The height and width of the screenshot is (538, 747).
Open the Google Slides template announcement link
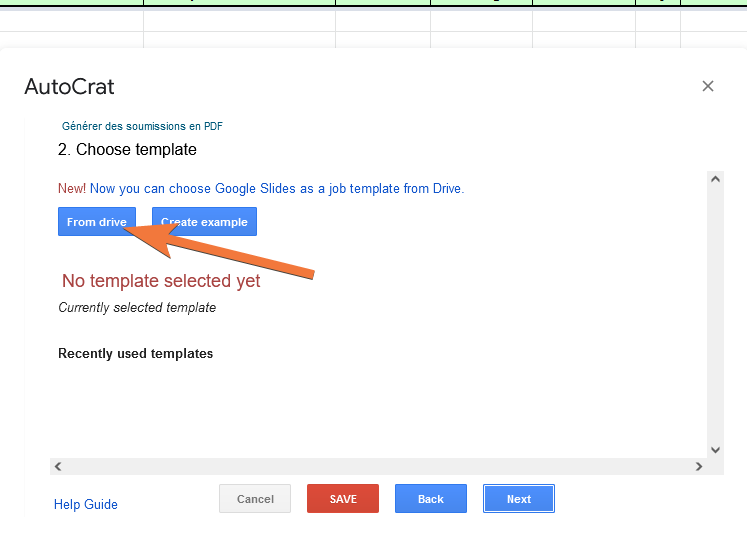[277, 189]
